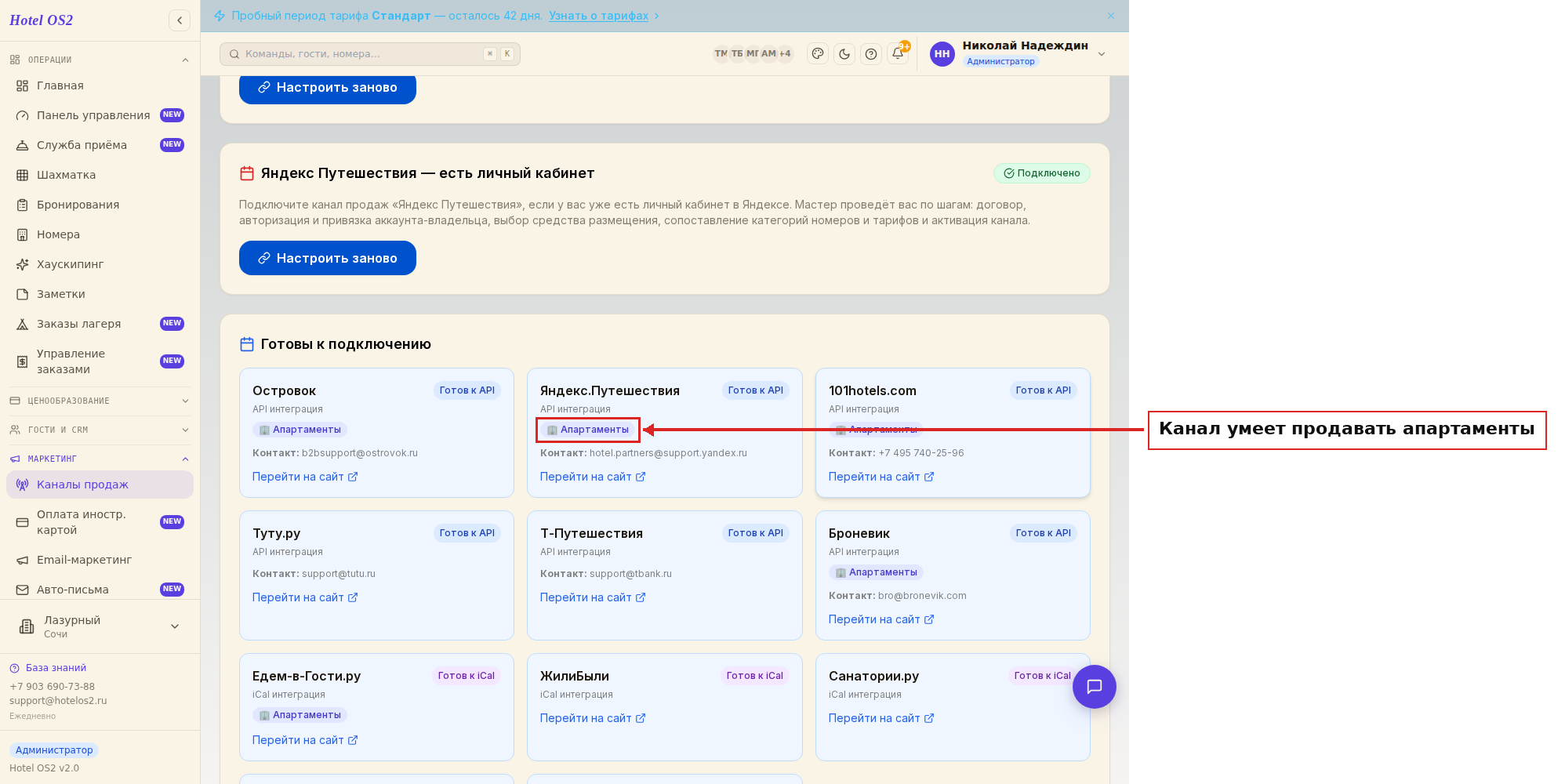Viewport: 1565px width, 784px height.
Task: Expand the ГОСТИ И CRM section
Action: (100, 430)
